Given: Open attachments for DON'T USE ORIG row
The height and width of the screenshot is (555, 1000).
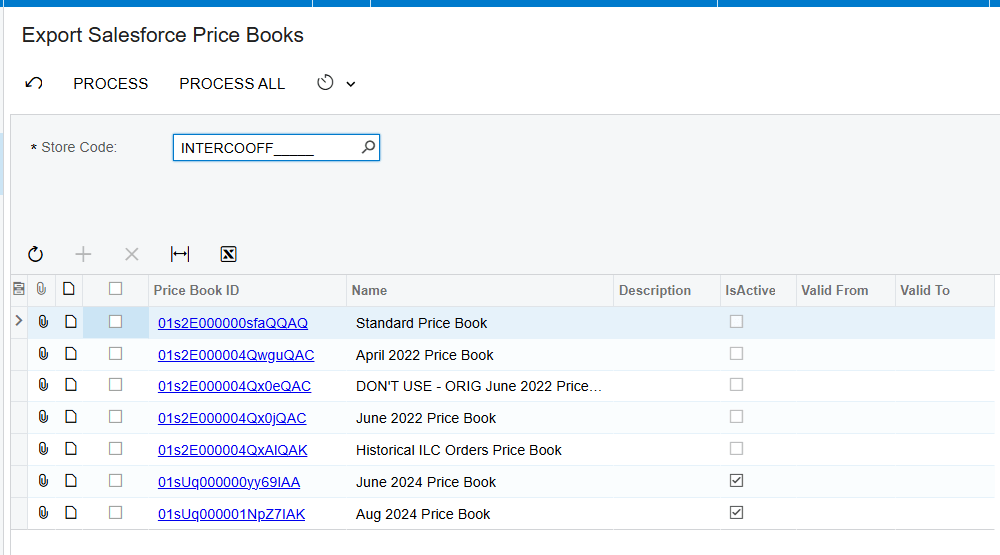Looking at the screenshot, I should [43, 385].
